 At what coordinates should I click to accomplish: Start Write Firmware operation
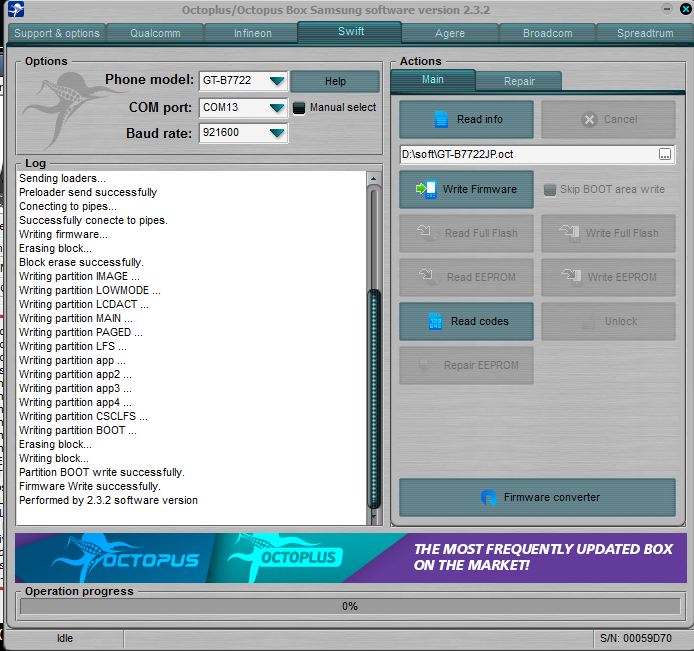tap(466, 189)
